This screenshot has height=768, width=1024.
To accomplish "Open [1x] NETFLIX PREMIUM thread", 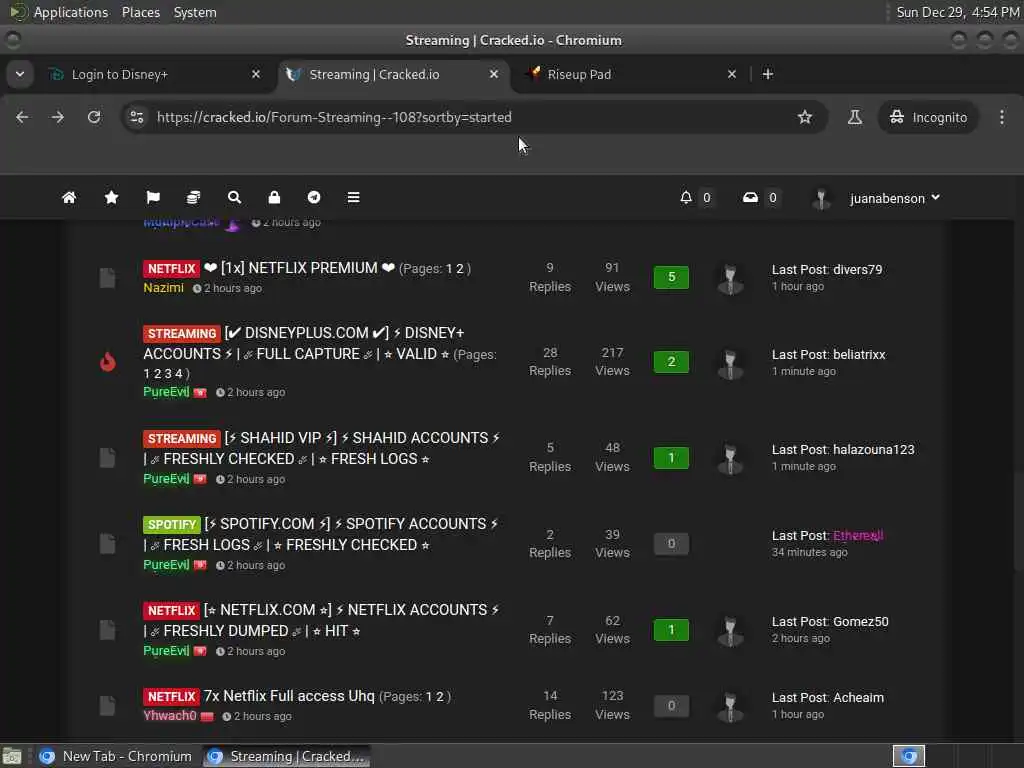I will tap(300, 268).
